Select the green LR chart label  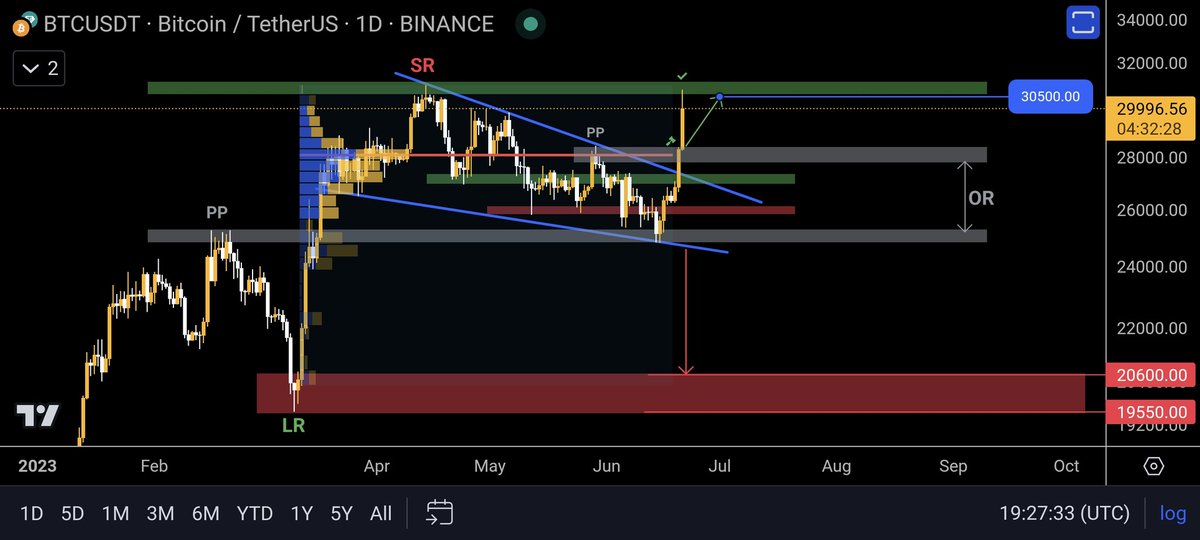(293, 425)
